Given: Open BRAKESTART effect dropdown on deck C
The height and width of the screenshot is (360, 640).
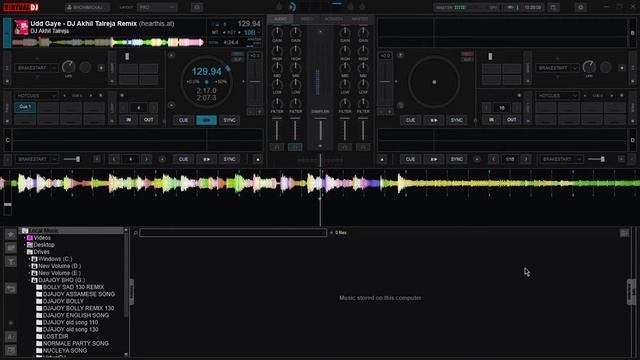Looking at the screenshot, I should 36,159.
